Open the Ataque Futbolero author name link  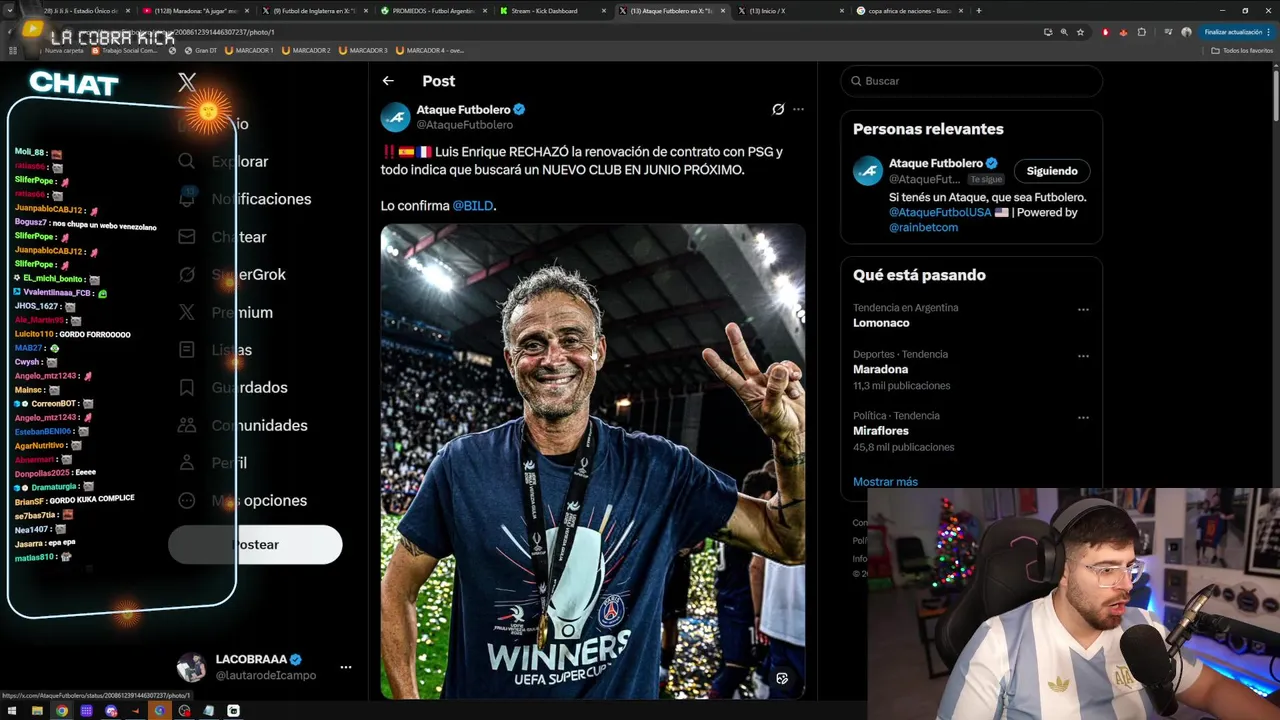tap(463, 110)
